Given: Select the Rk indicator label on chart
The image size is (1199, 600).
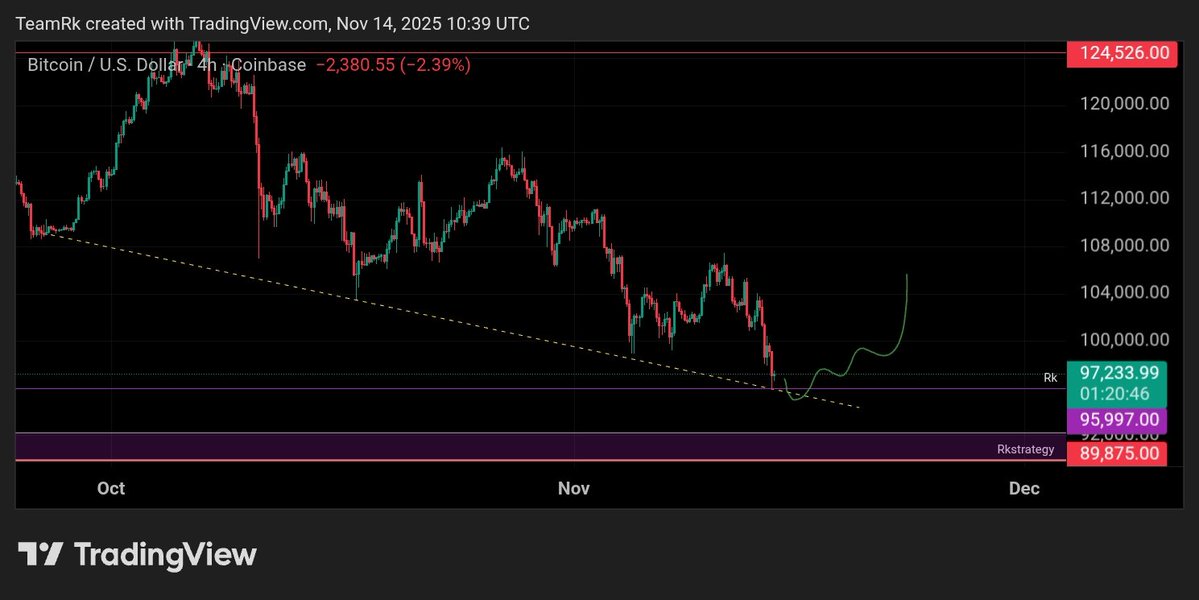Looking at the screenshot, I should (x=1049, y=377).
